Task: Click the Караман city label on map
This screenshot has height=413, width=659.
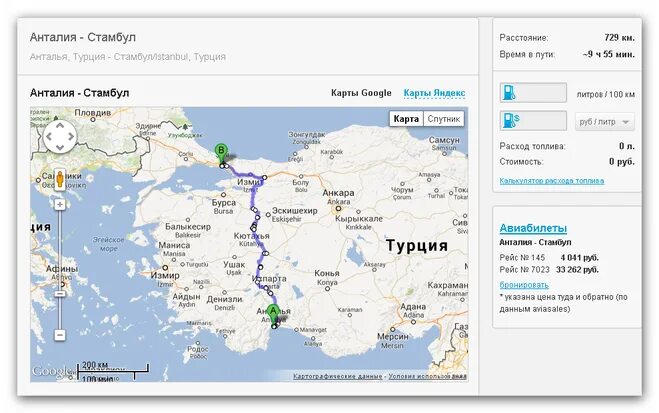Action: [x=350, y=310]
